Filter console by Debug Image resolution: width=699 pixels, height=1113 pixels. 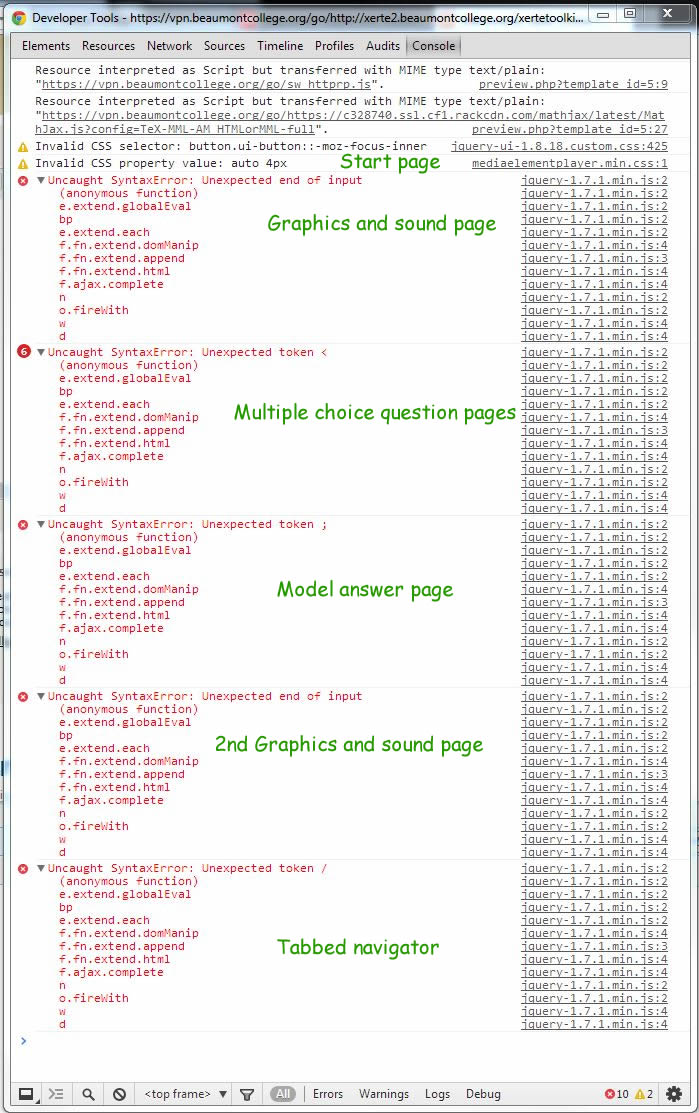coord(483,1094)
